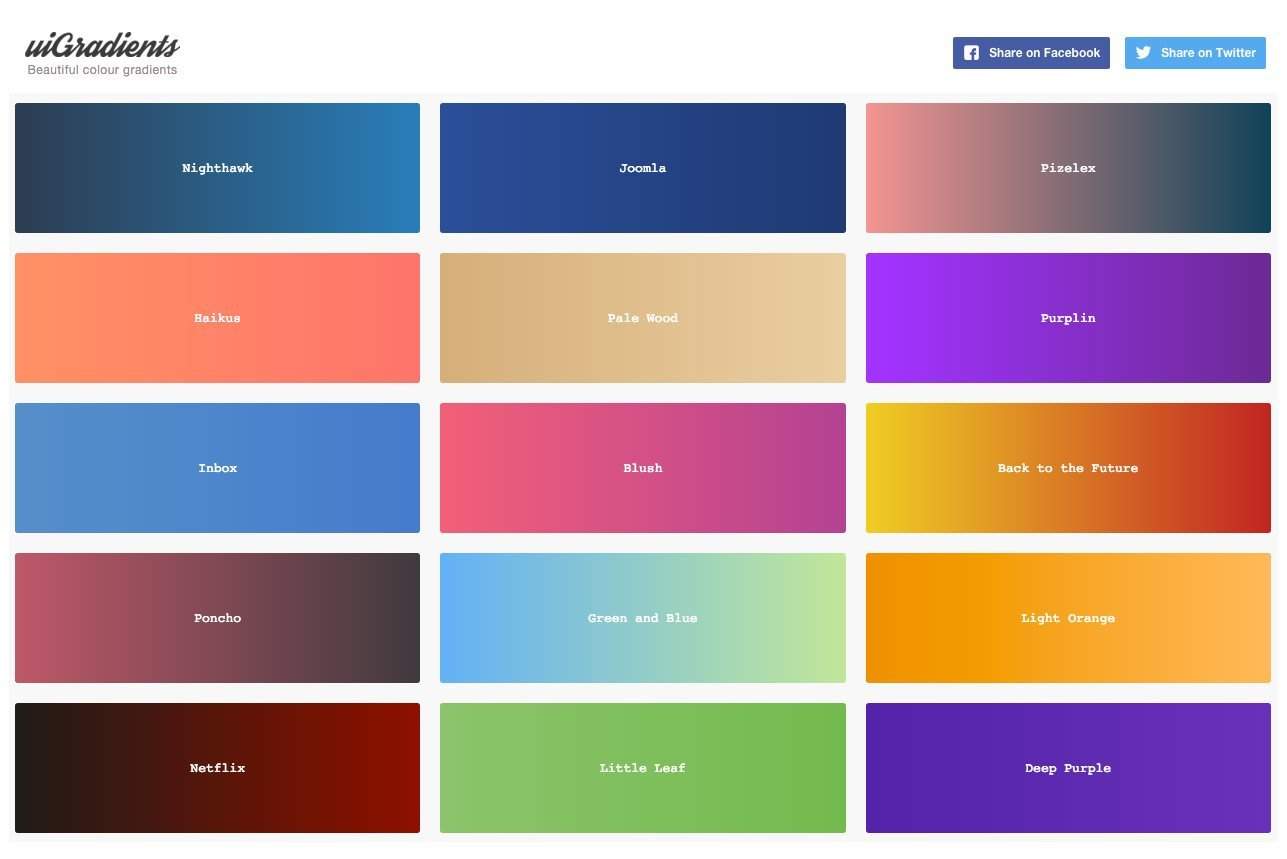Click the uiGradients logo
Viewport: 1287px width, 859px height.
(x=102, y=46)
